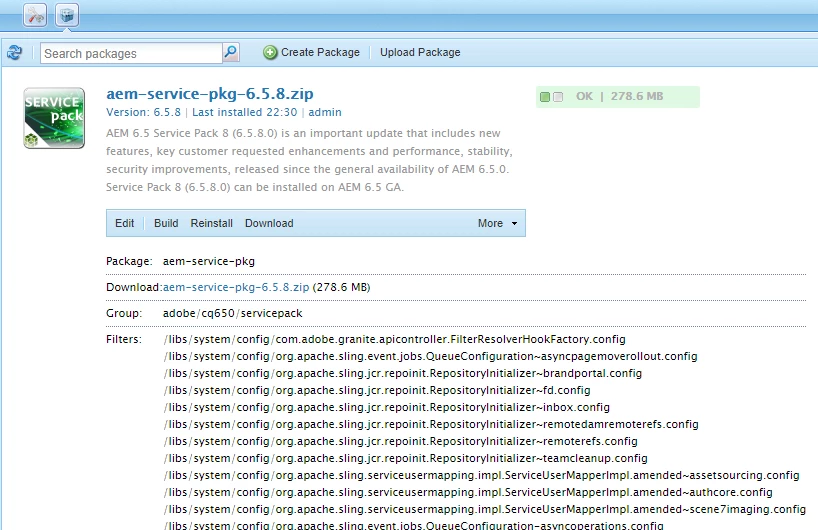Select remotedamremoterefs.config filter path
The width and height of the screenshot is (818, 530).
click(x=431, y=424)
